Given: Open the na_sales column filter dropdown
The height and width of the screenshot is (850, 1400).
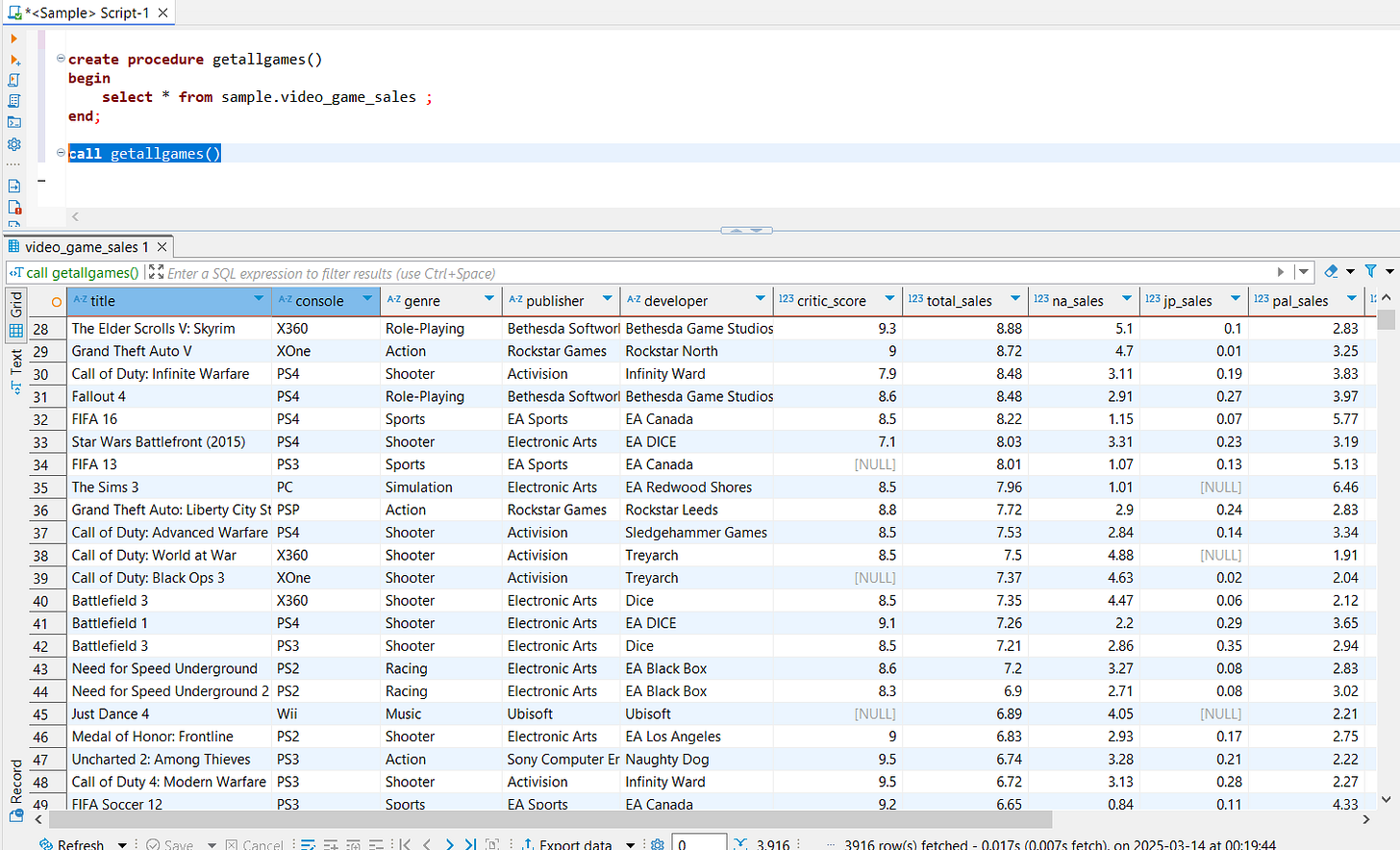Looking at the screenshot, I should click(1127, 299).
